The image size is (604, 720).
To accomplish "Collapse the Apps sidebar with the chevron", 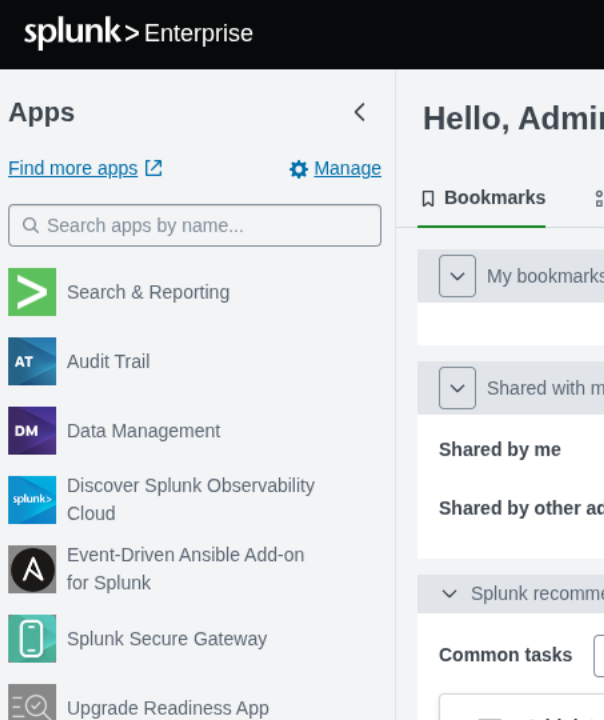I will point(360,112).
